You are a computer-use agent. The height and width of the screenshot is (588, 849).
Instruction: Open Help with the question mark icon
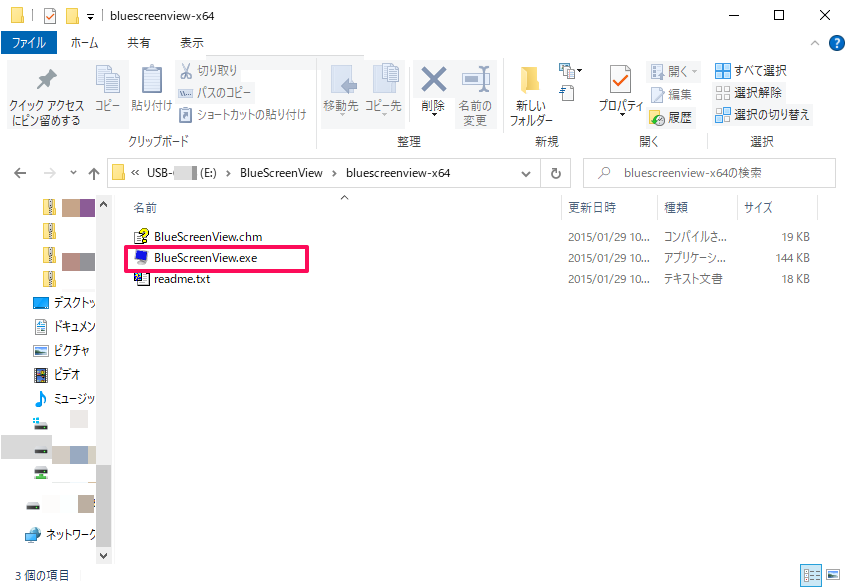pos(837,43)
